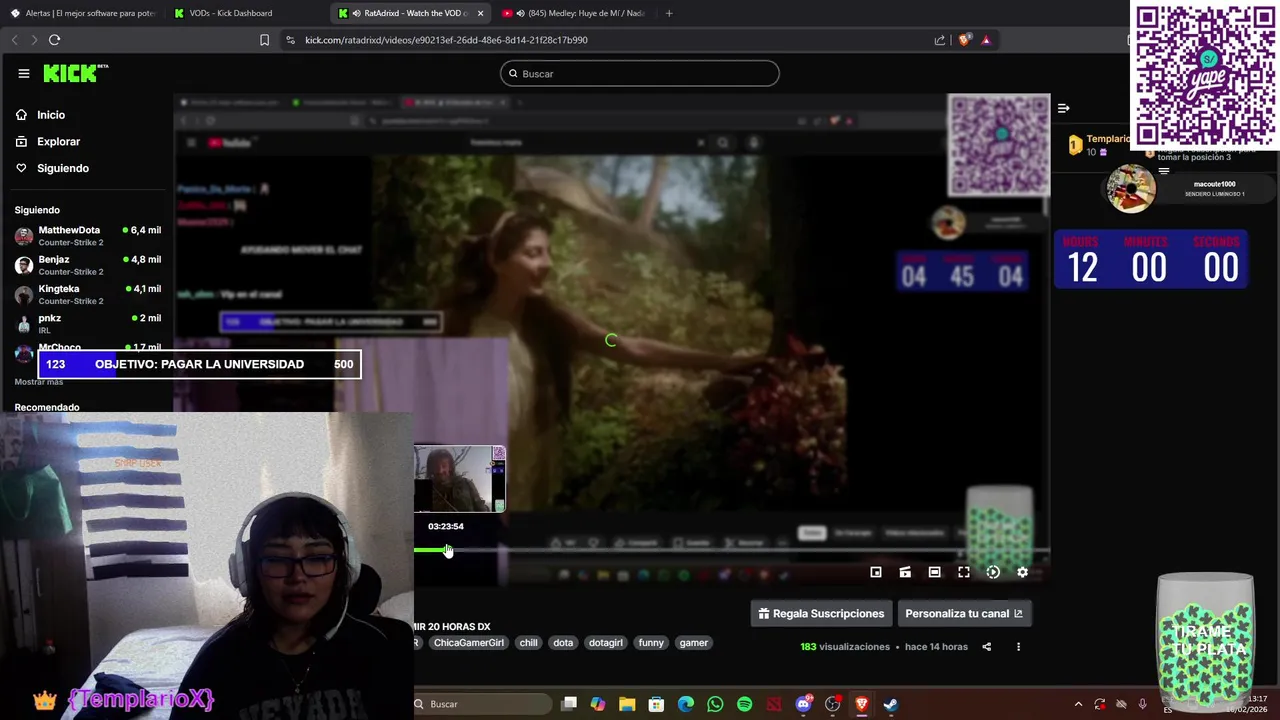The width and height of the screenshot is (1280, 720).
Task: Click the Recomendado section heading
Action: 47,407
